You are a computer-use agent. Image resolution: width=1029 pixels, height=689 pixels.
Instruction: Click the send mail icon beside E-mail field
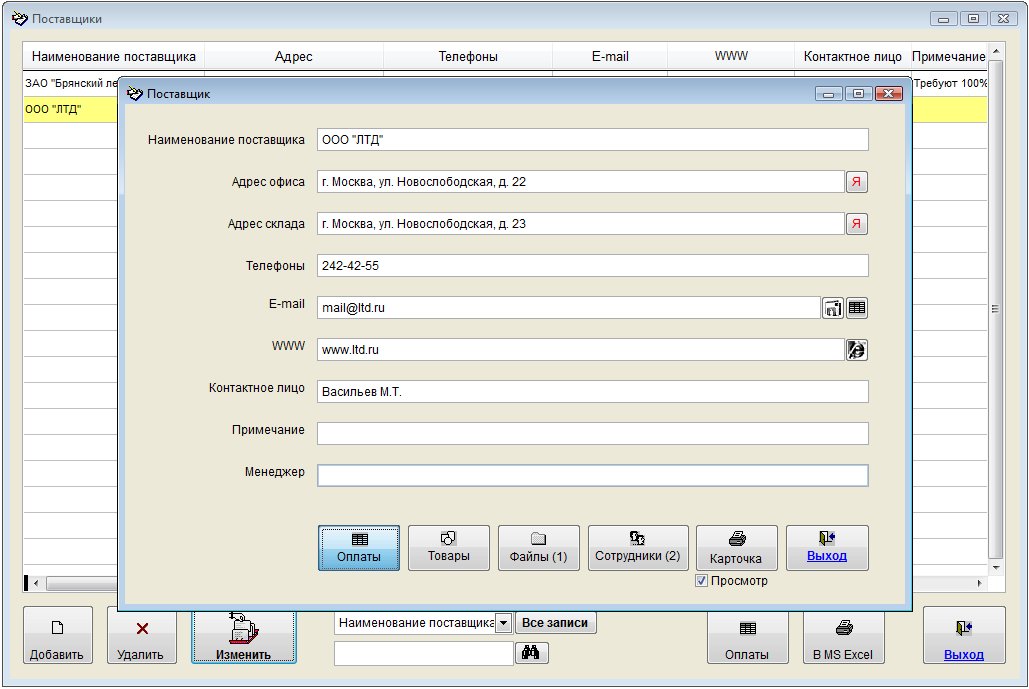832,308
